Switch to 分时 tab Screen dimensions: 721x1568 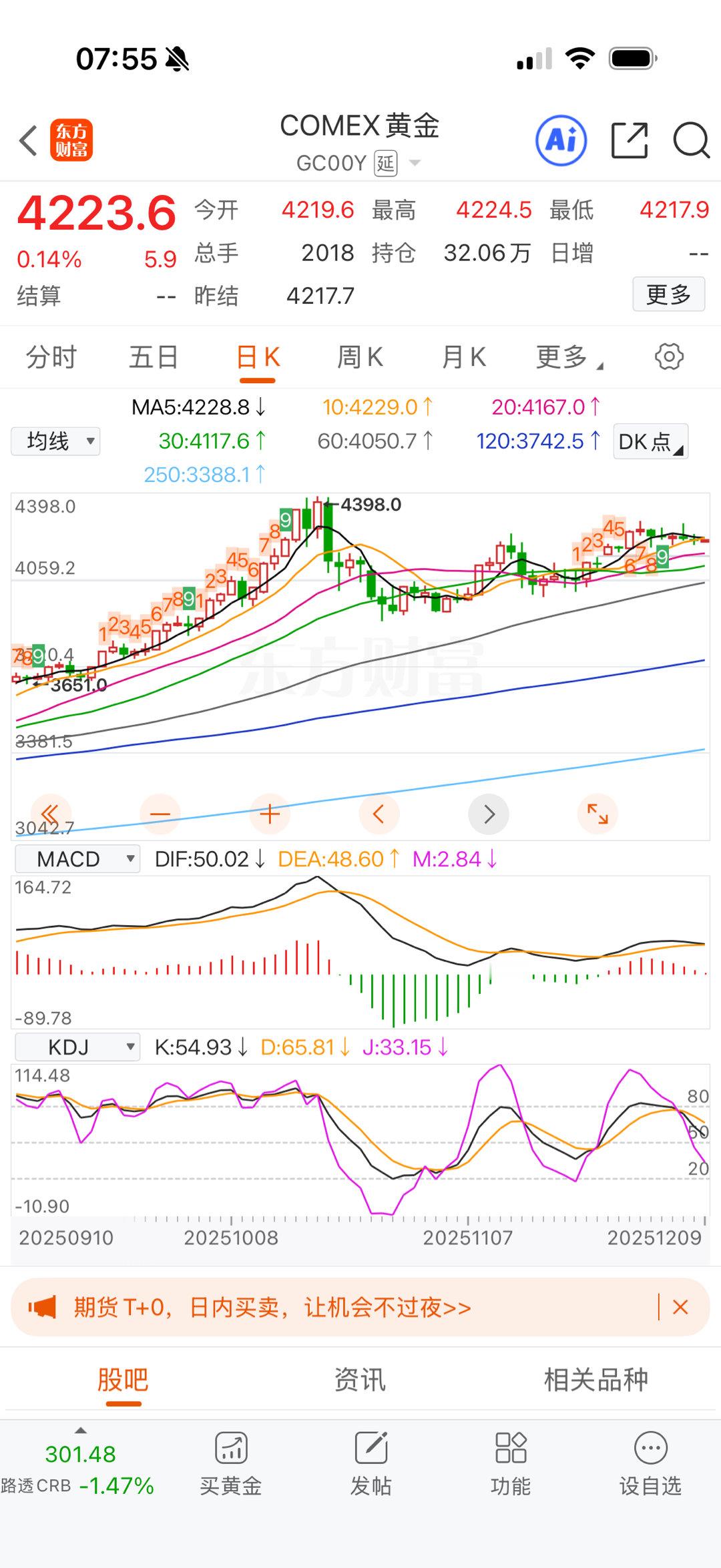click(x=51, y=357)
